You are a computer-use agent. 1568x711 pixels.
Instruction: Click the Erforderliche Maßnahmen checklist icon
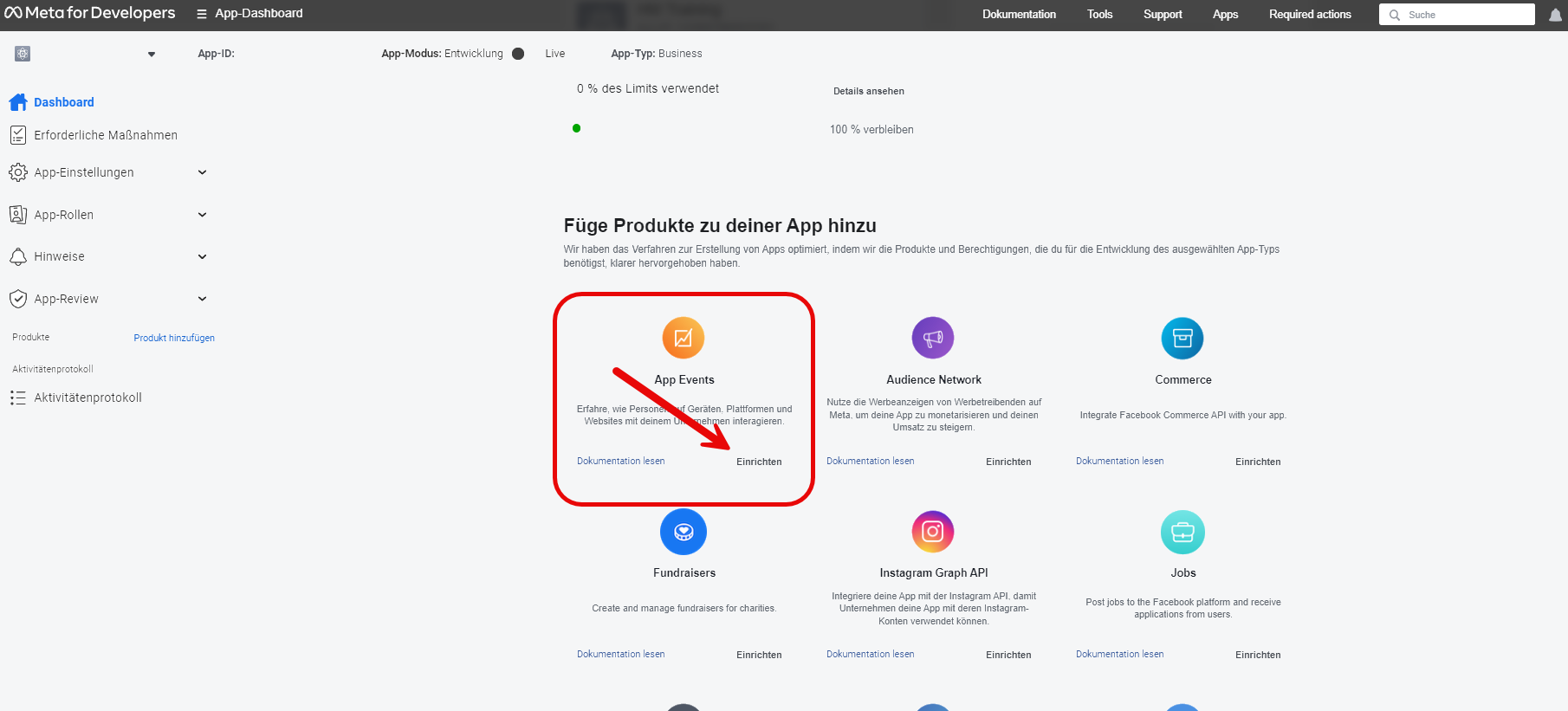coord(18,135)
